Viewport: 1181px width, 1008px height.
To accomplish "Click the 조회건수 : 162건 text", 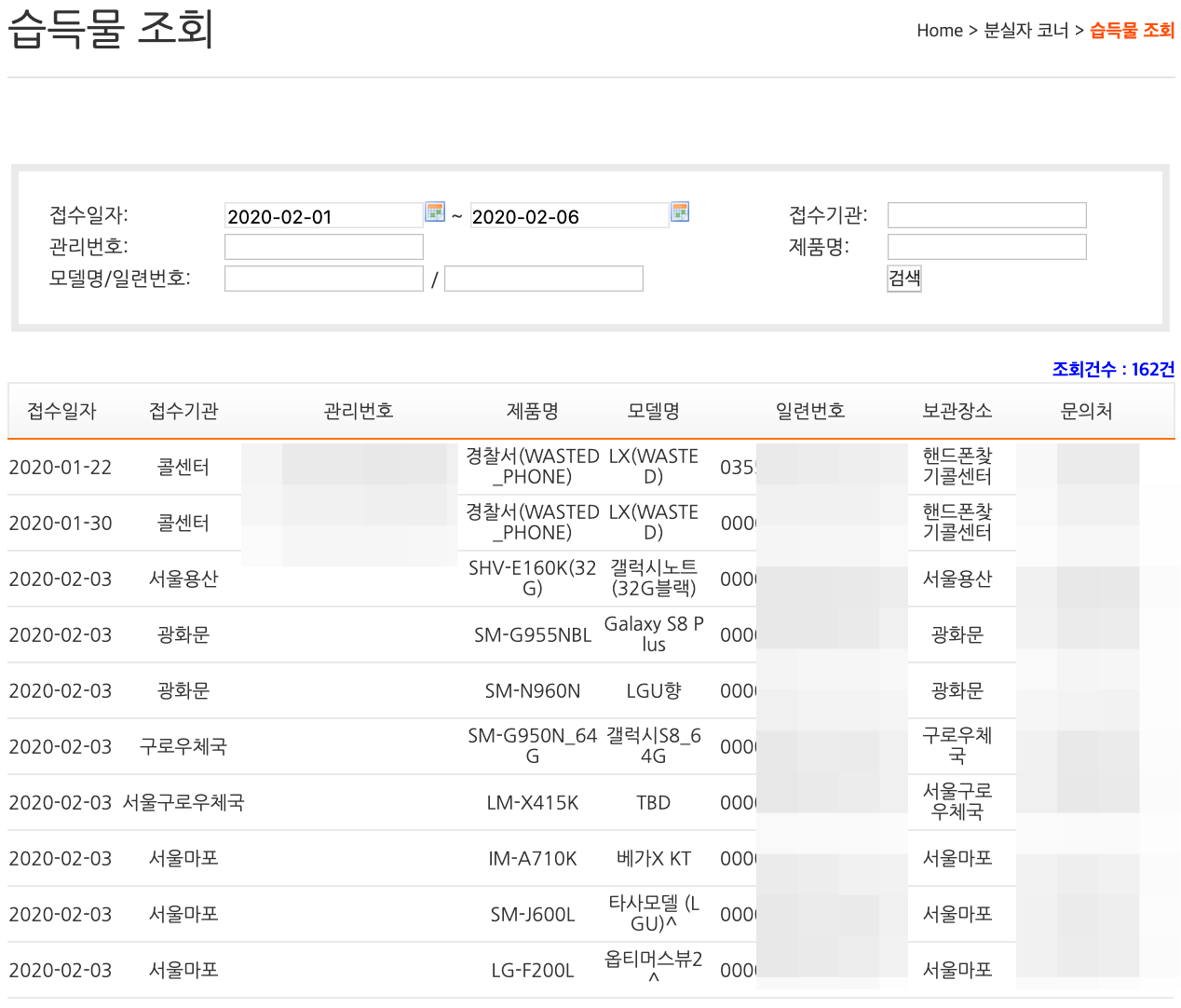I will (1114, 369).
